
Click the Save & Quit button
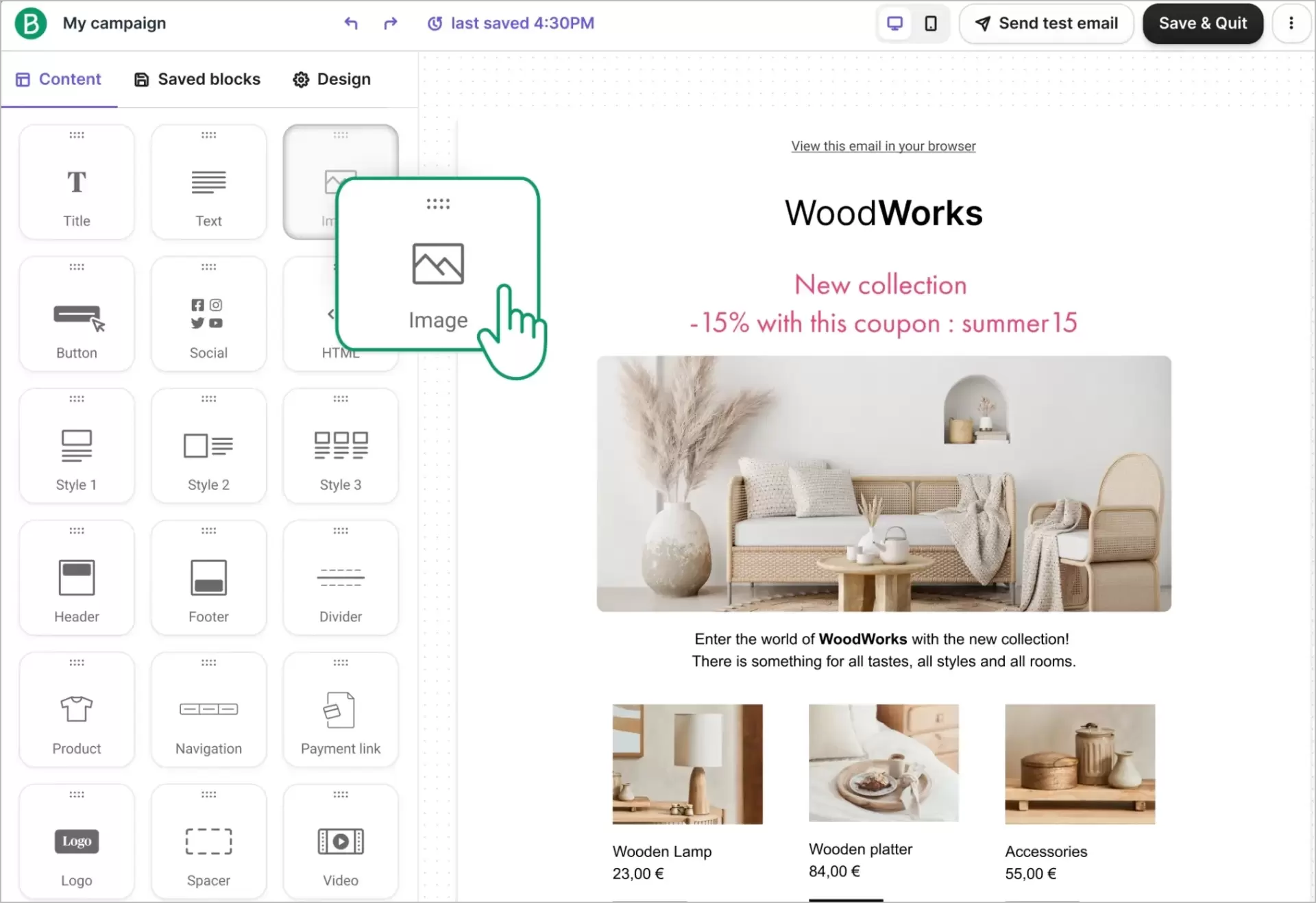[1202, 23]
